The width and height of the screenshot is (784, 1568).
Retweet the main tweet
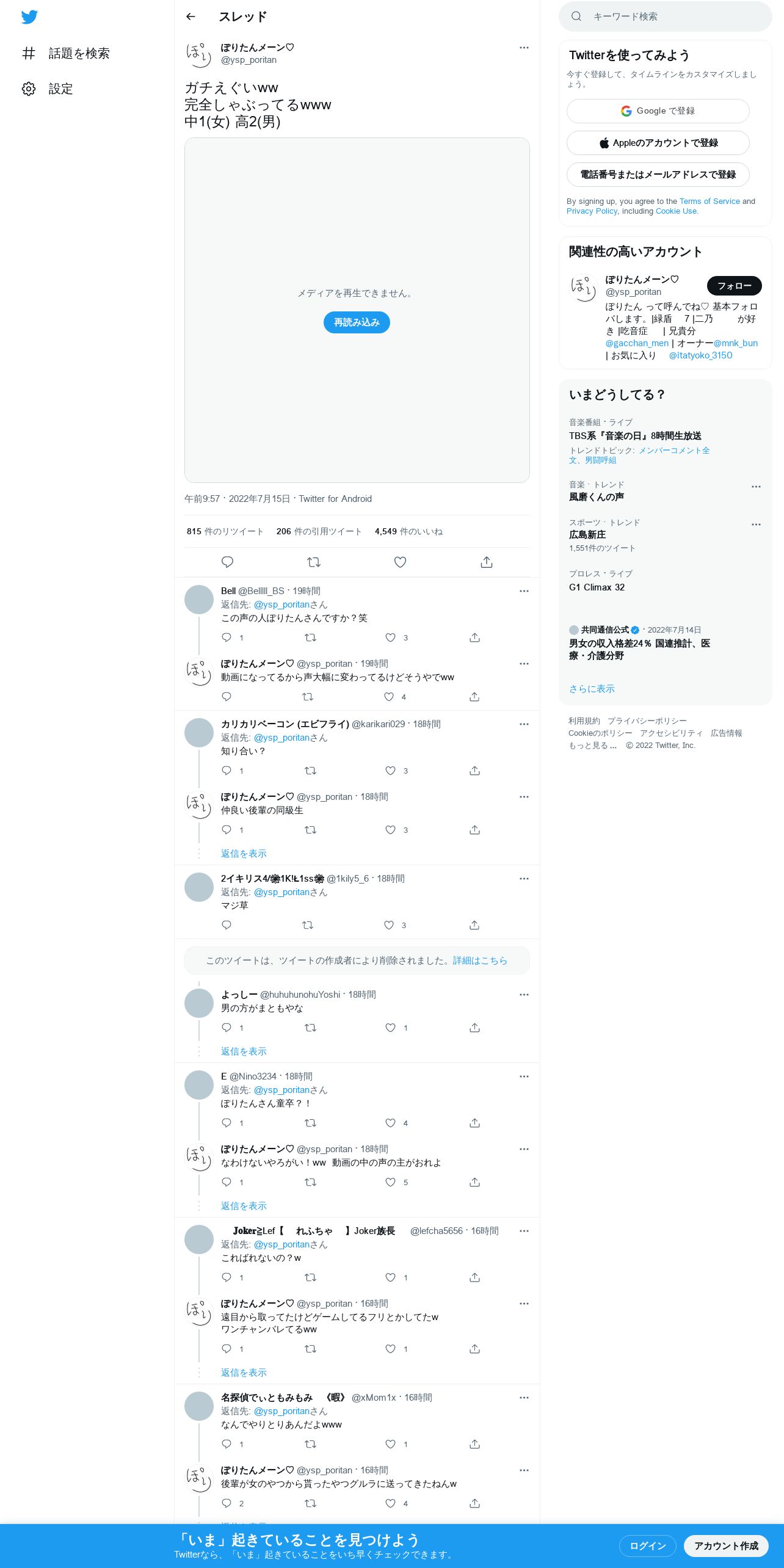pos(314,562)
